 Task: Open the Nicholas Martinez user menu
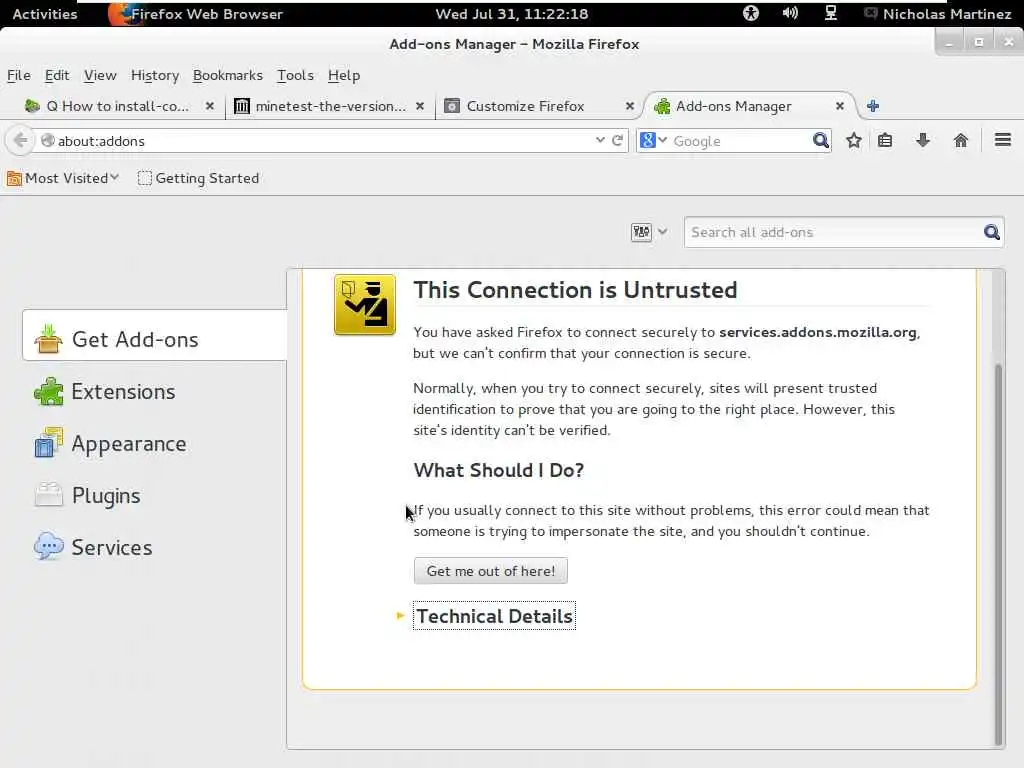point(937,14)
